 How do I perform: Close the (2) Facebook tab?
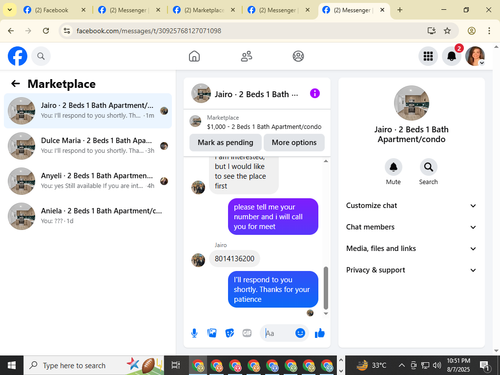(x=83, y=10)
